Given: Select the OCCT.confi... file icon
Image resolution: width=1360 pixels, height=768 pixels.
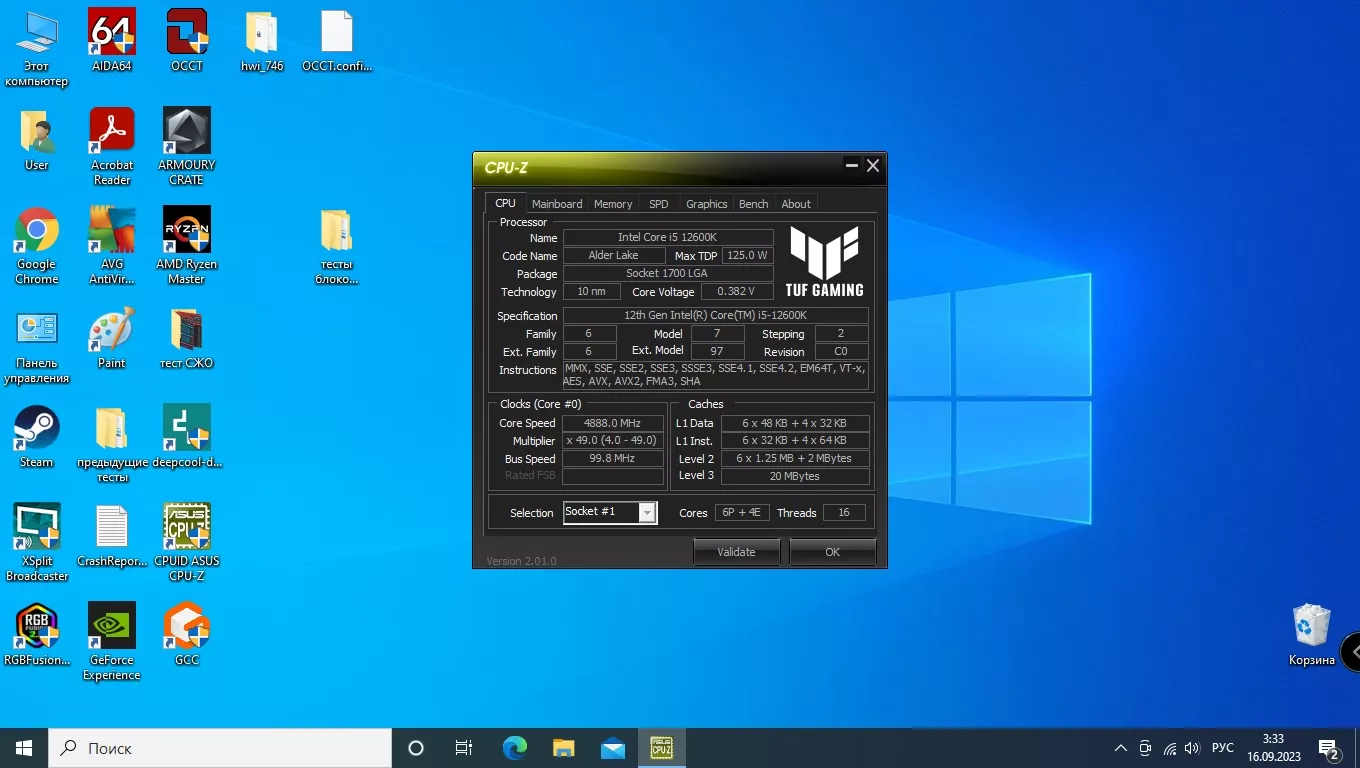Looking at the screenshot, I should coord(337,40).
